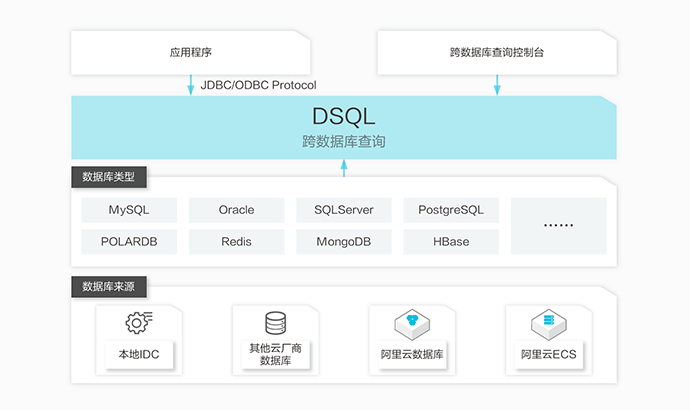Select the MySQL database tile

tap(129, 210)
